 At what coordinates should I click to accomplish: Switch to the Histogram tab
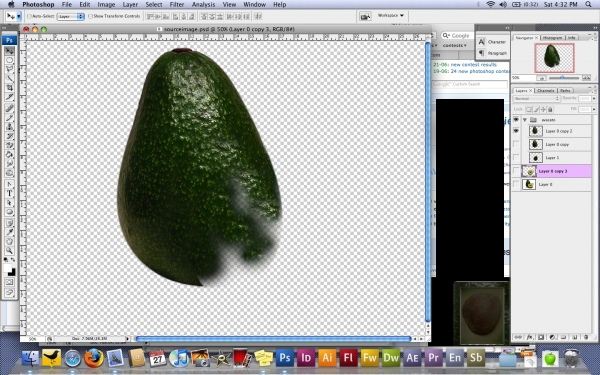click(552, 38)
